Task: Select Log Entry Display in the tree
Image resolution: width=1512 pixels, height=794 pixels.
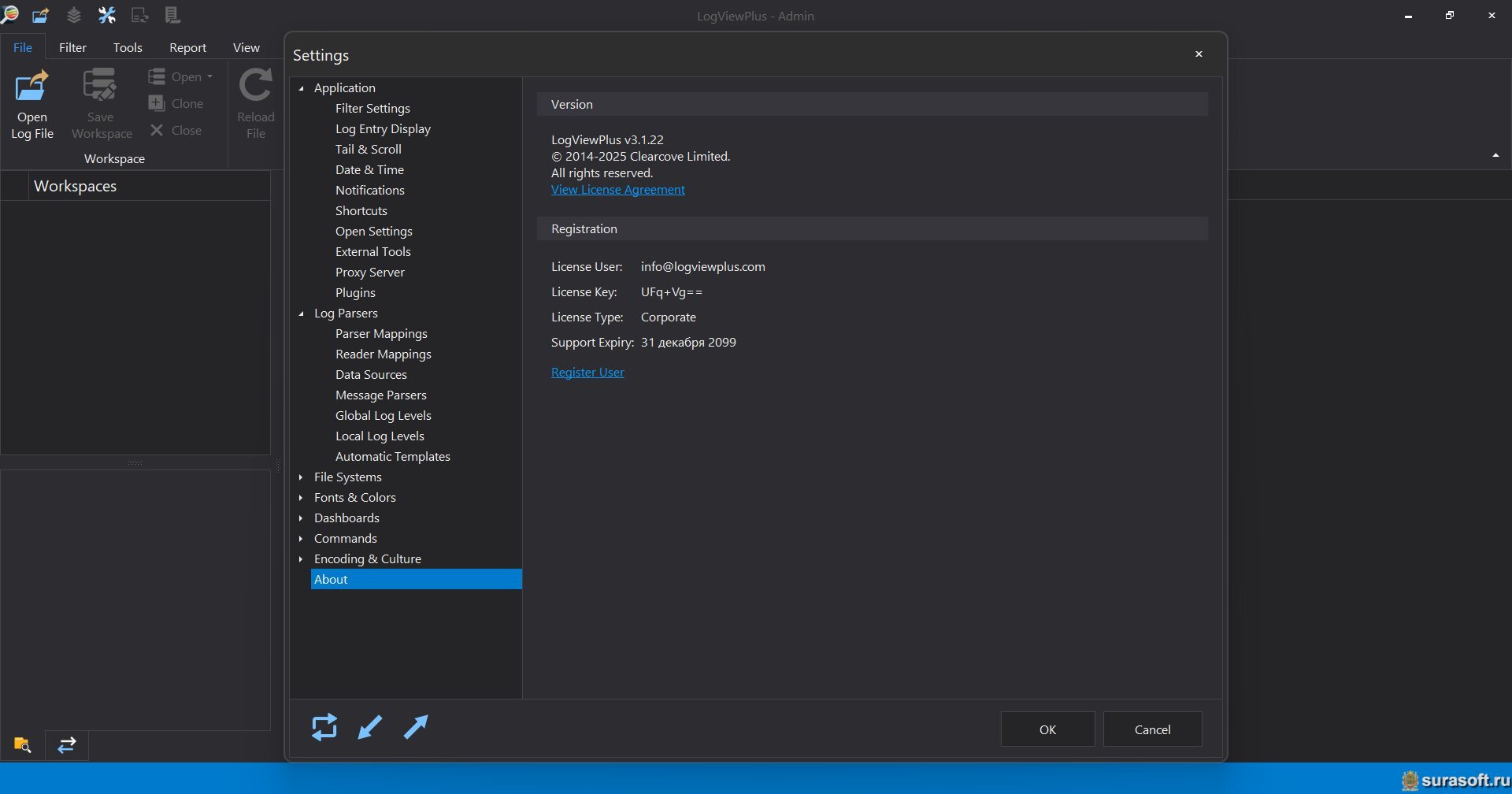Action: [x=383, y=129]
